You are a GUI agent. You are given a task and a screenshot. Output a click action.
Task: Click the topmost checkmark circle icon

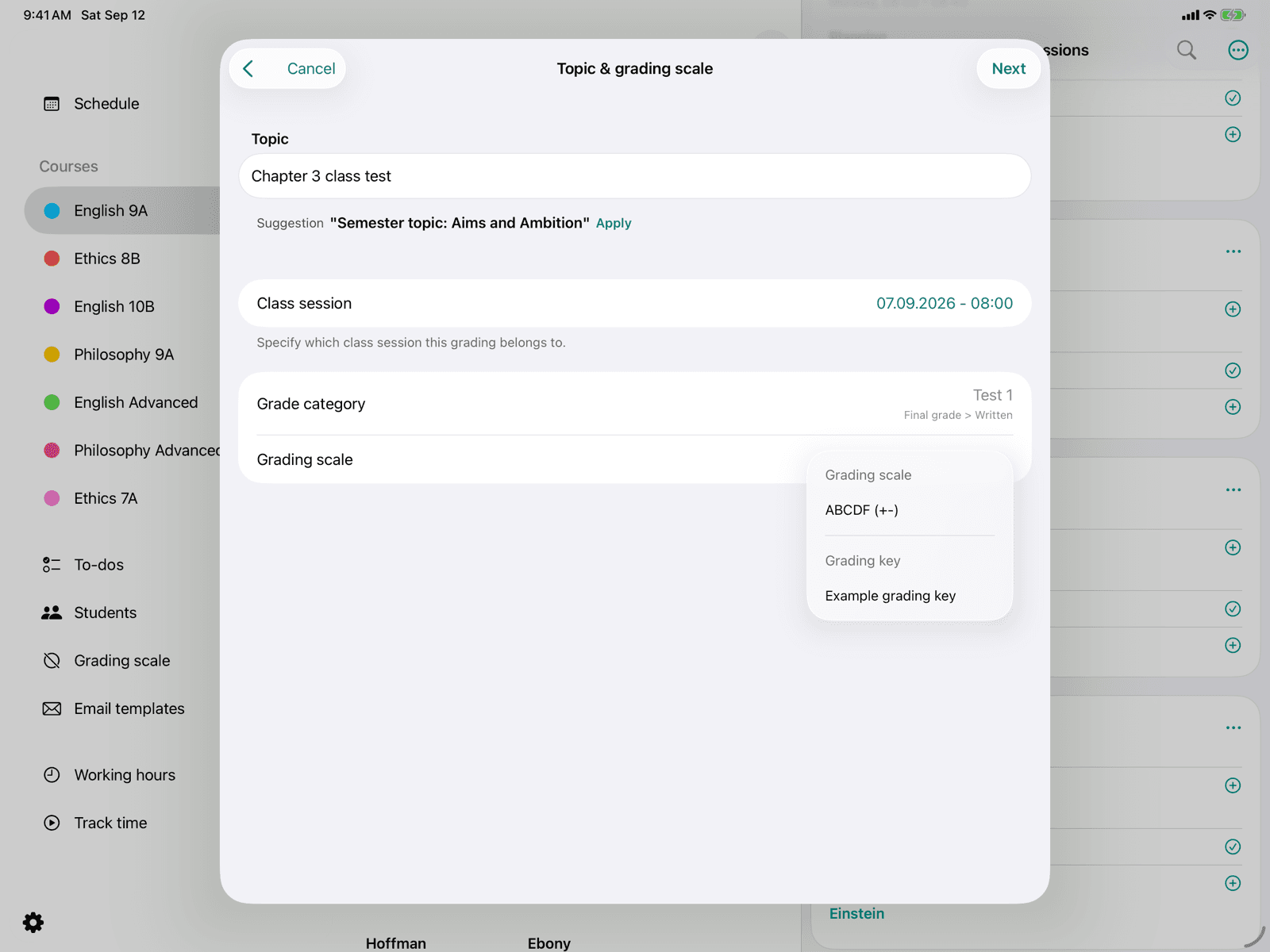1233,98
